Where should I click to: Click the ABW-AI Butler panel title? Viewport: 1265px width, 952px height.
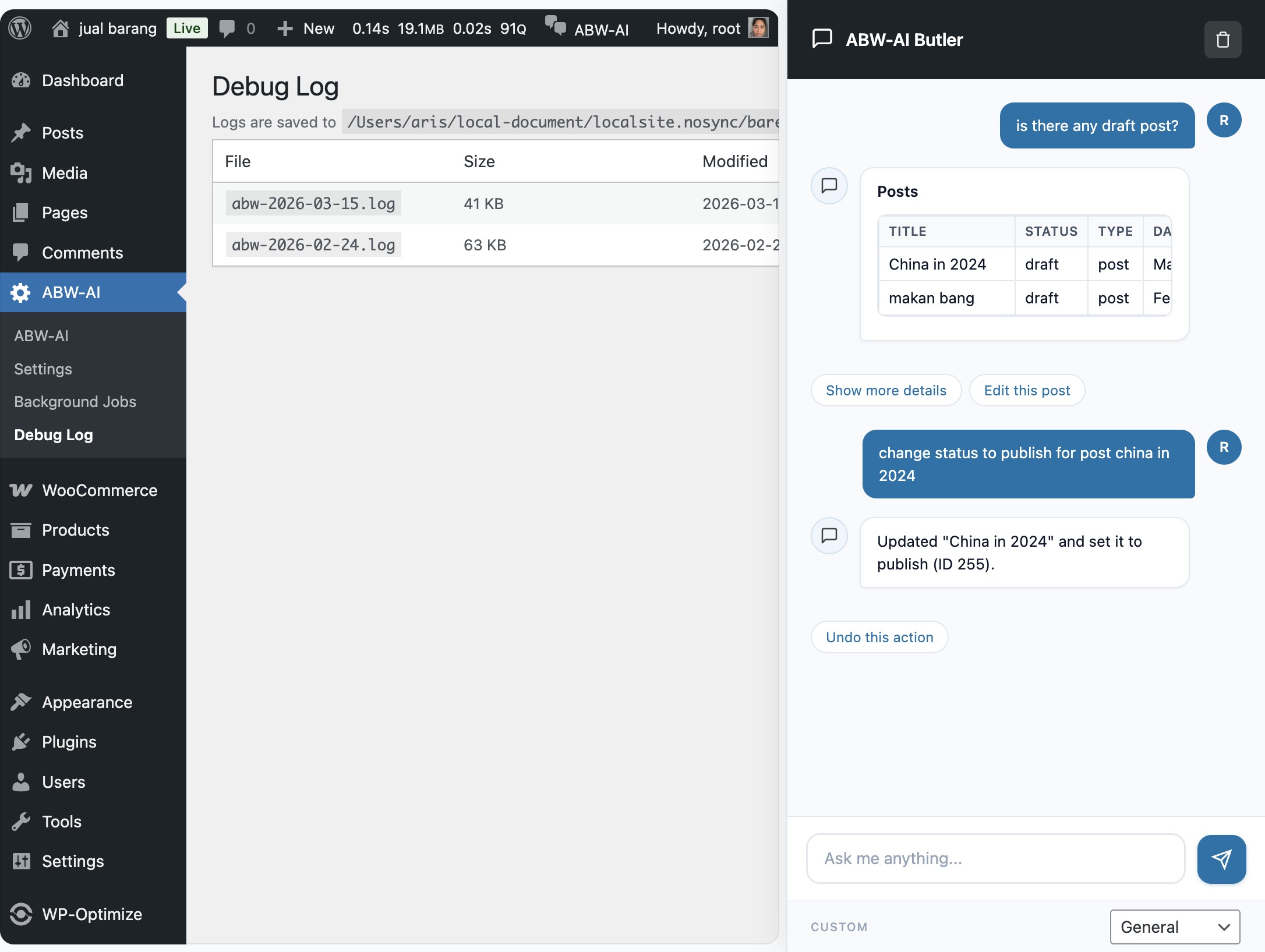pyautogui.click(x=904, y=40)
